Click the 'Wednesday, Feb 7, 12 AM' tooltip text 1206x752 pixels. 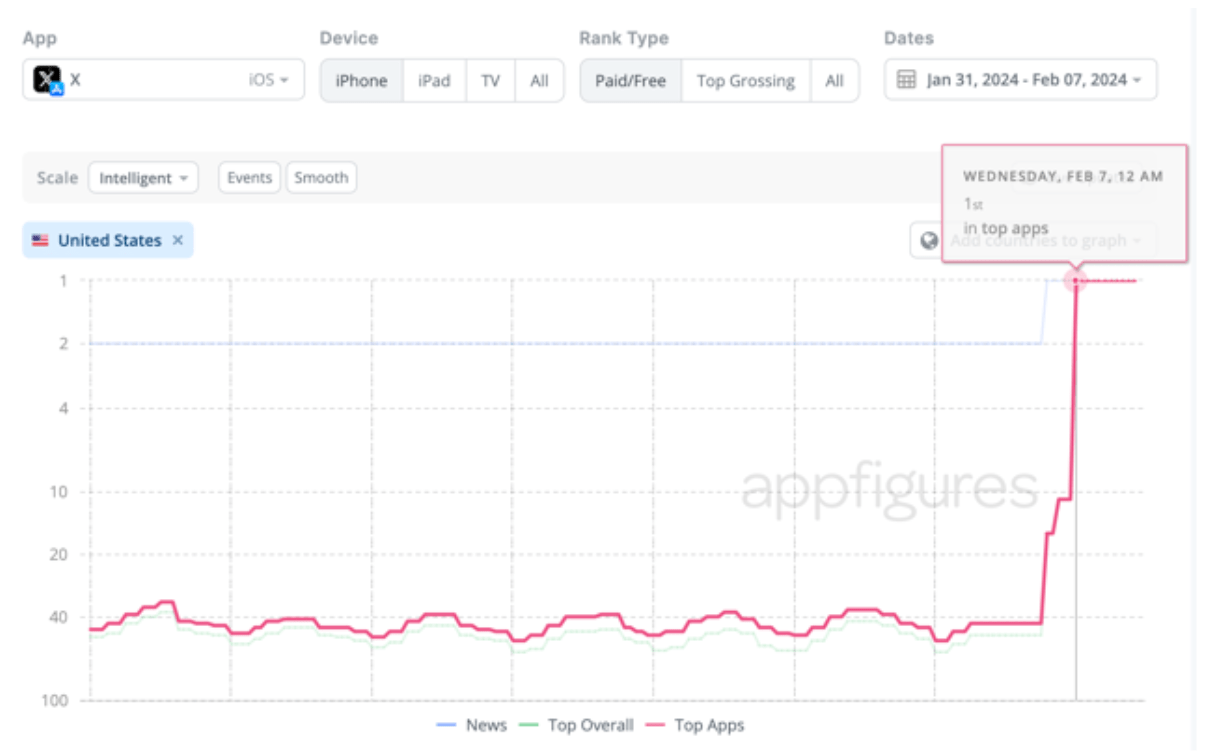pos(1063,176)
